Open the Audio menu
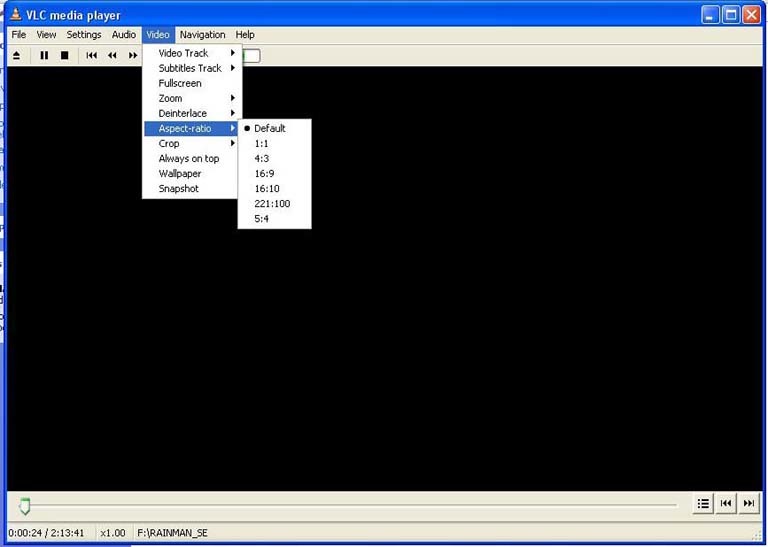The height and width of the screenshot is (547, 768). pyautogui.click(x=123, y=34)
